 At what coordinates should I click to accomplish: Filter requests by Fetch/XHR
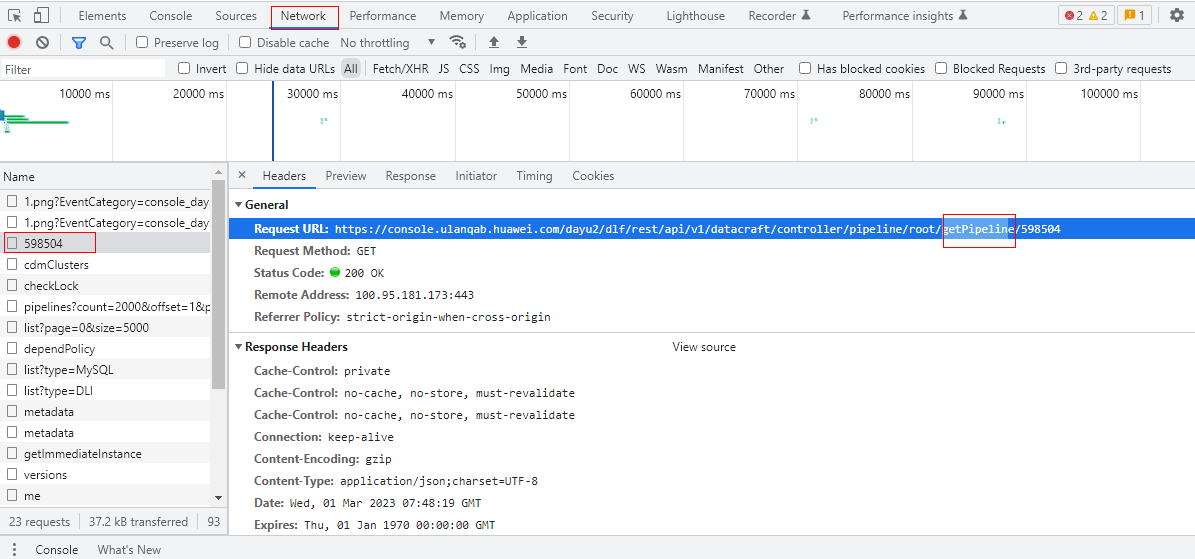pos(400,69)
